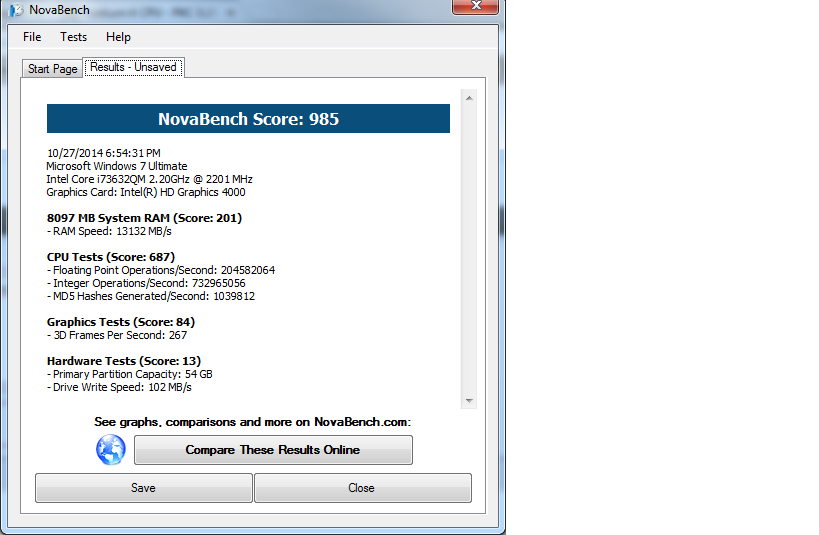This screenshot has height=535, width=819.
Task: Click the results scrollbar up arrow
Action: [469, 98]
